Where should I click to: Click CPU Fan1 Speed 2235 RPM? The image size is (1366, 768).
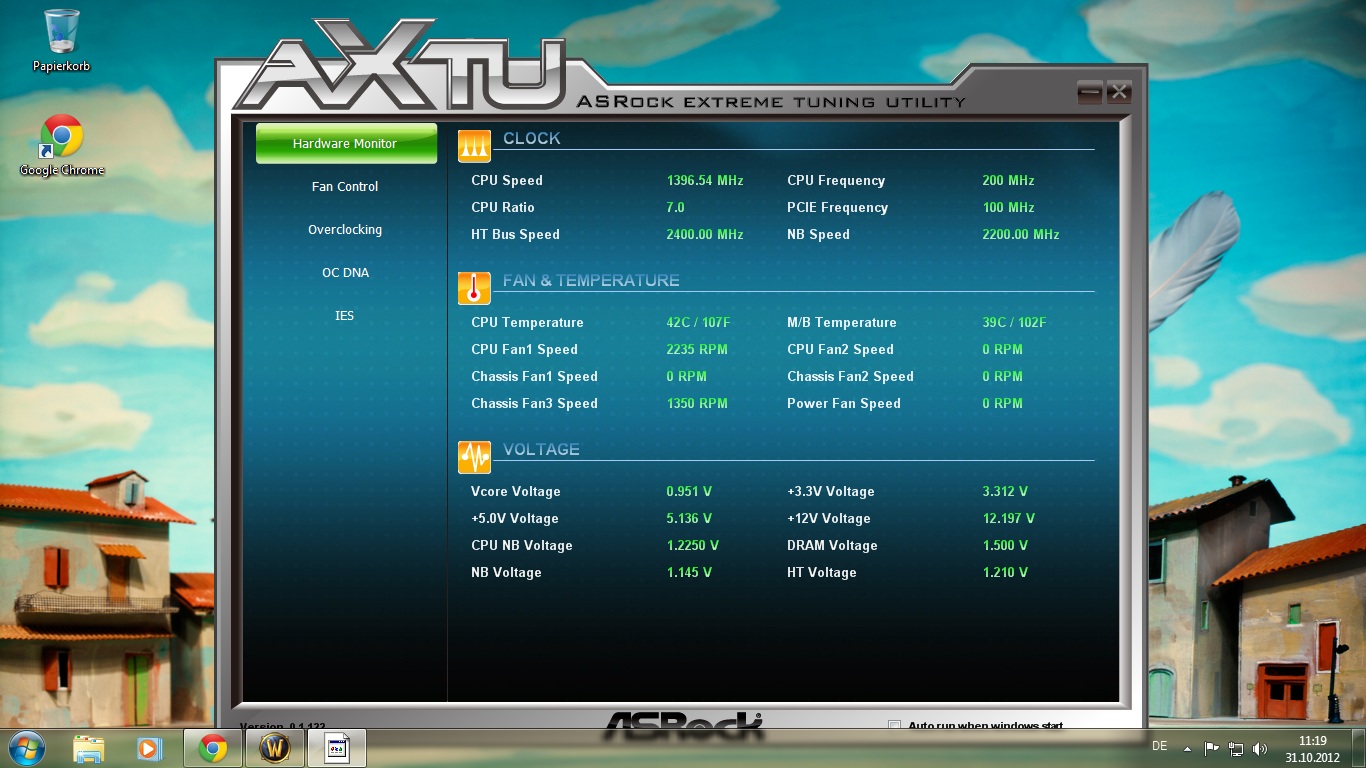[x=697, y=349]
